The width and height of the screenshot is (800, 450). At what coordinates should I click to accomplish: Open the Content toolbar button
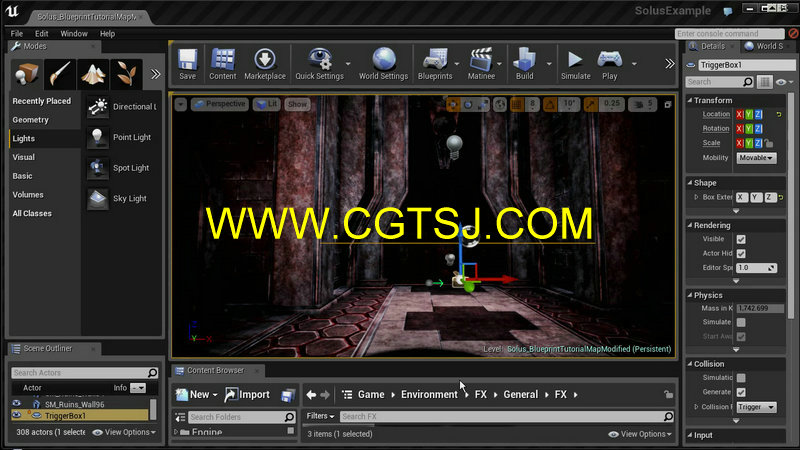[223, 63]
